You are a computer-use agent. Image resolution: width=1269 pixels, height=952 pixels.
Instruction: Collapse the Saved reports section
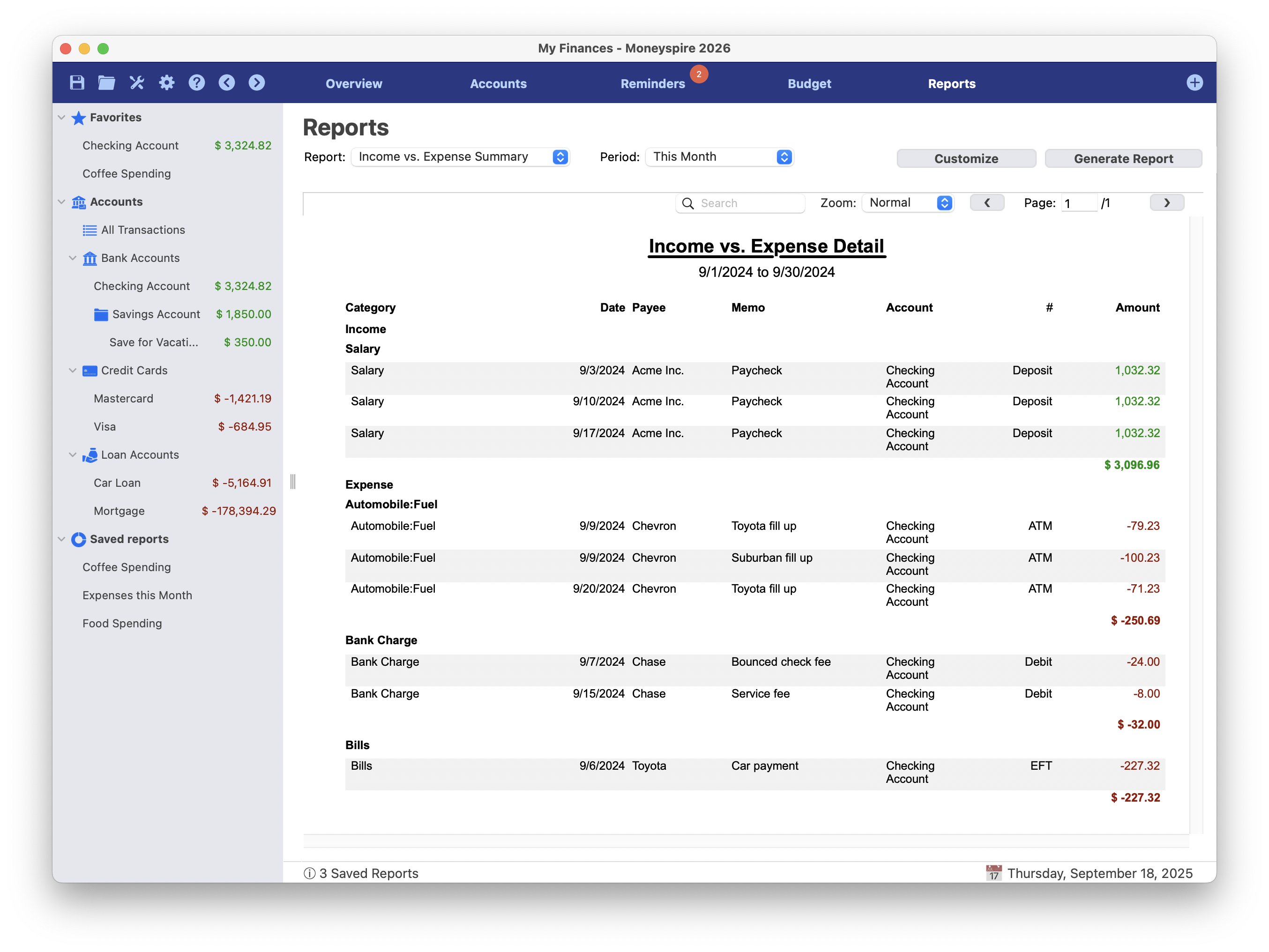62,539
